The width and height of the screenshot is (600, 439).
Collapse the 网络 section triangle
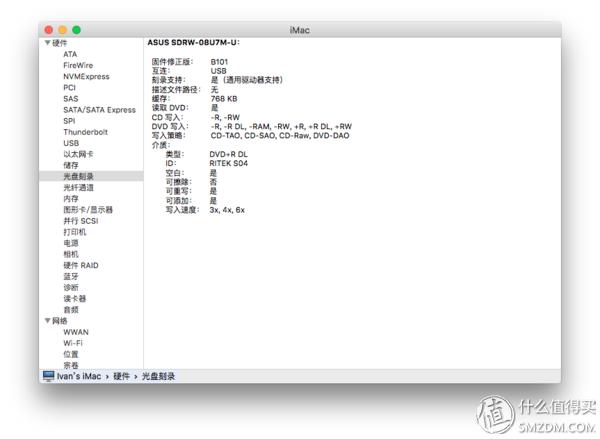48,321
